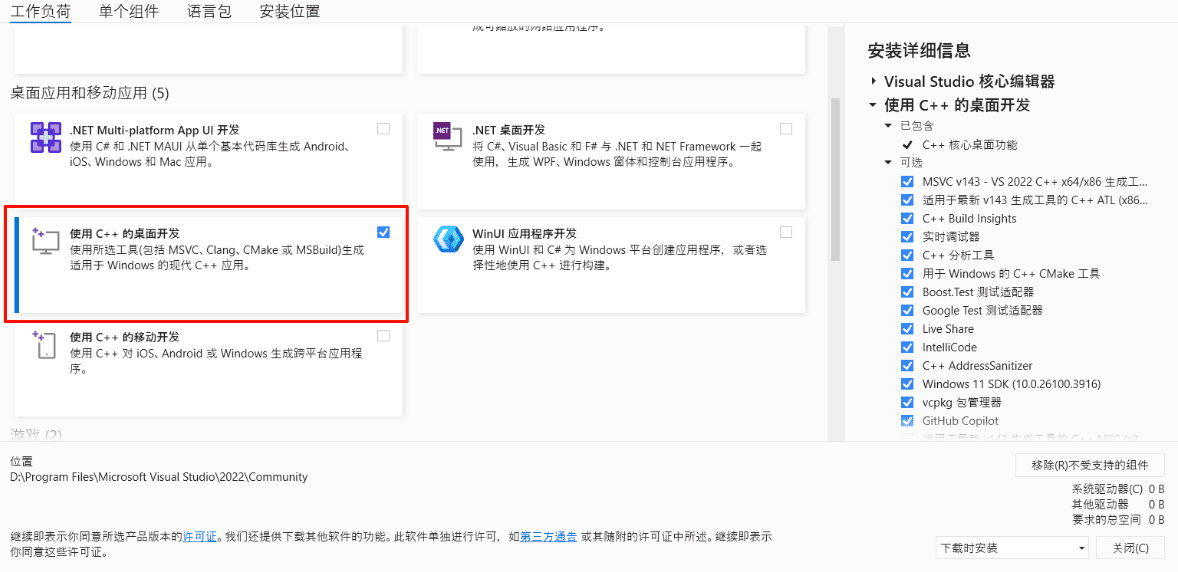Uncheck C++ Build Insights option

pyautogui.click(x=908, y=219)
